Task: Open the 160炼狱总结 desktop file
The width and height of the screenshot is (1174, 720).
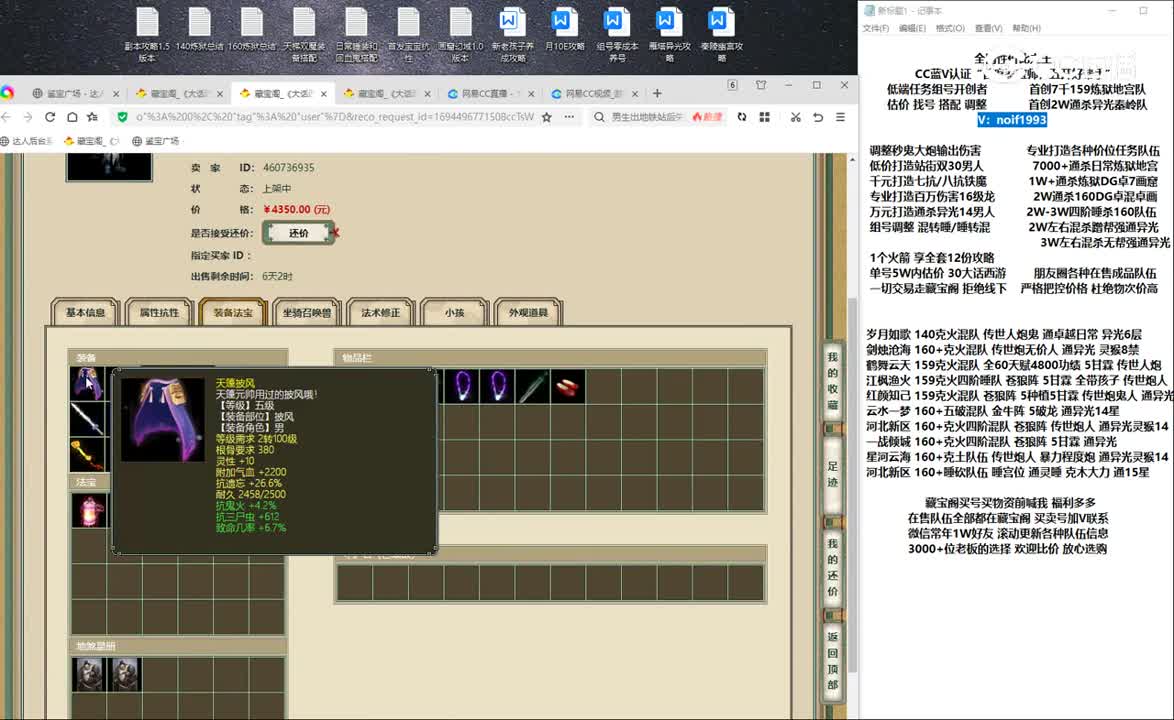Action: [252, 30]
